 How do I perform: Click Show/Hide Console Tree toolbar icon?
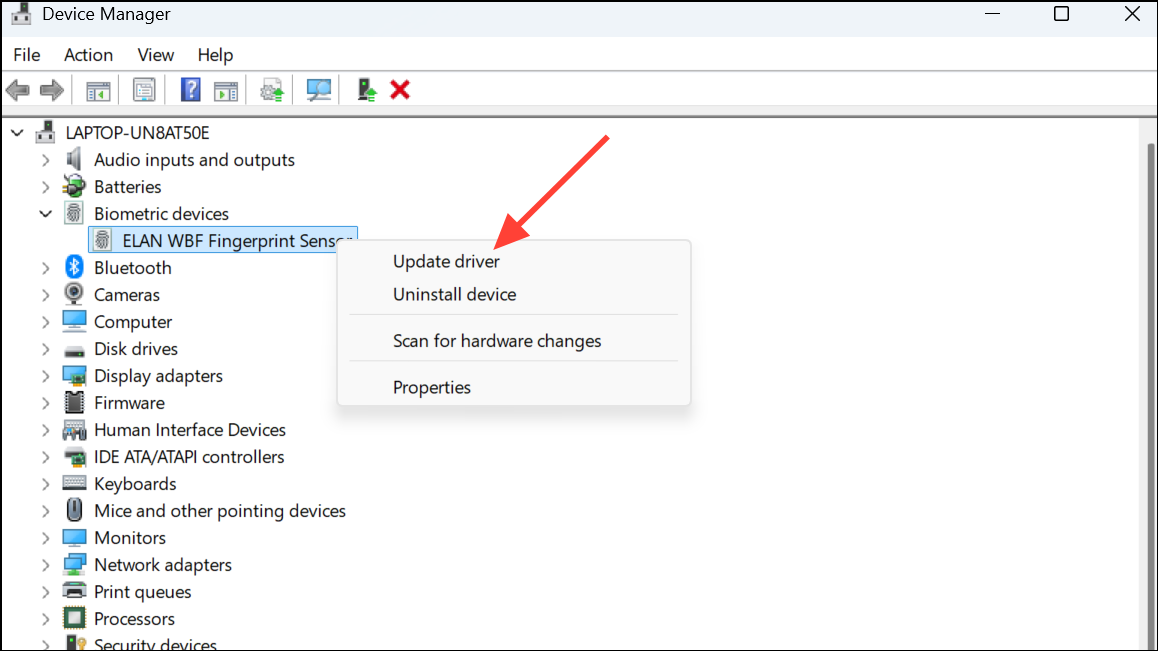[x=98, y=91]
